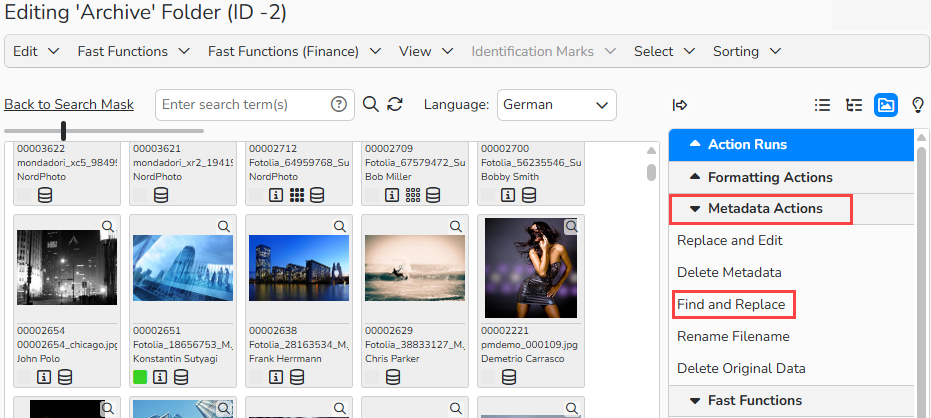Open the Select dropdown menu
The height and width of the screenshot is (418, 931).
coord(664,51)
